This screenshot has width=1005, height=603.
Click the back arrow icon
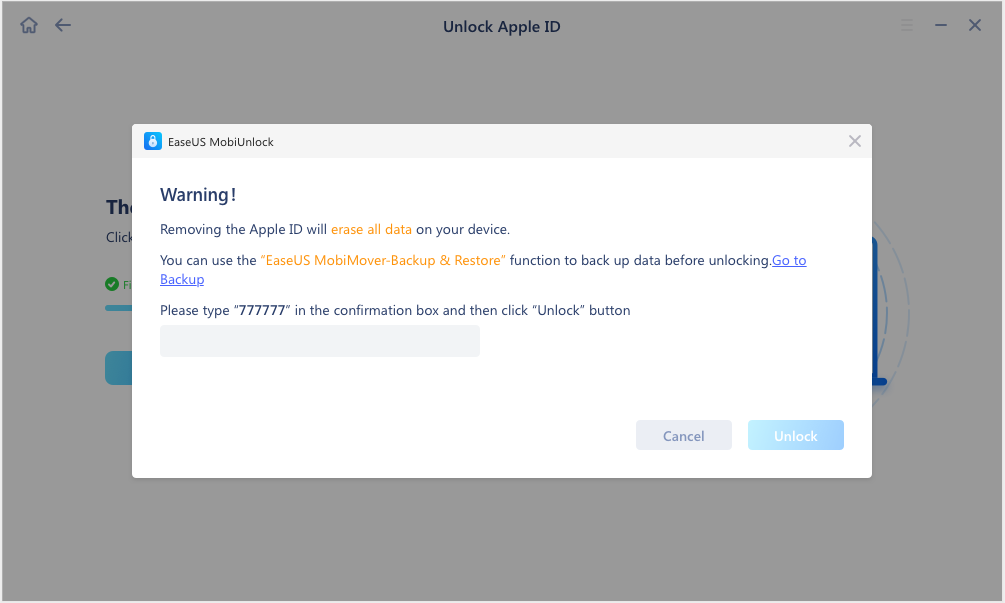[63, 26]
